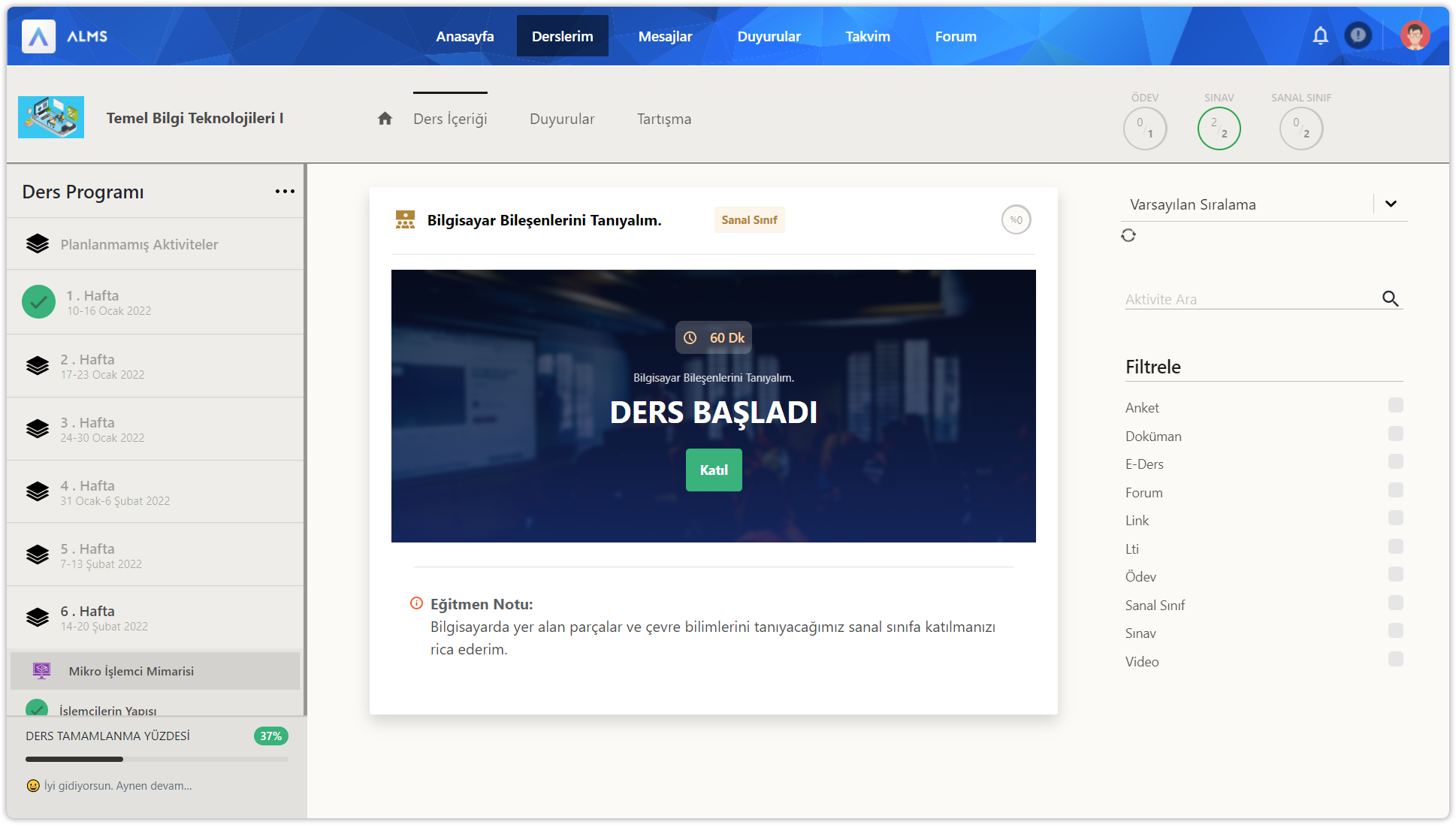Click the exclamation alert icon in header
The height and width of the screenshot is (825, 1456).
click(1358, 35)
